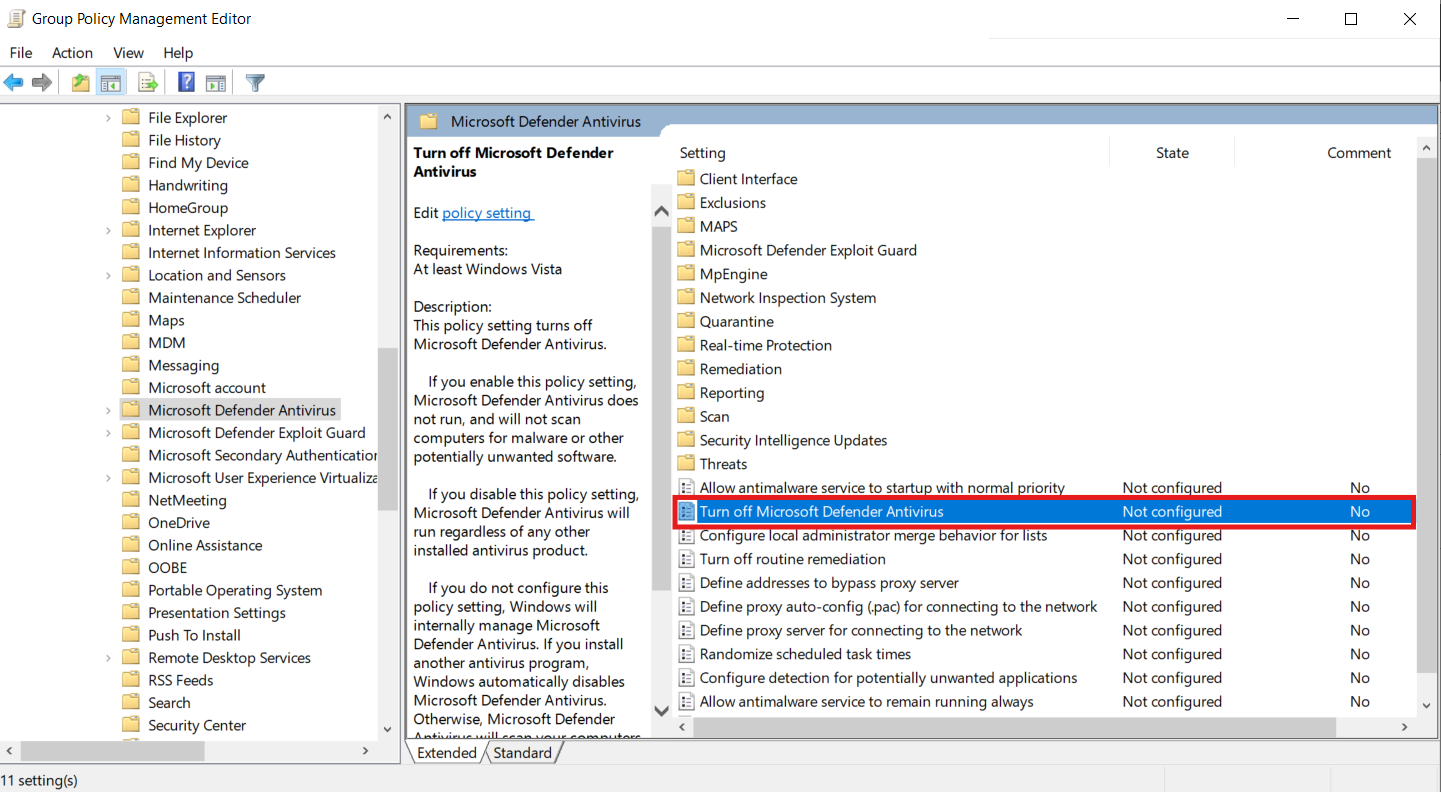Expand the Internet Explorer tree node
The height and width of the screenshot is (792, 1441).
[109, 230]
